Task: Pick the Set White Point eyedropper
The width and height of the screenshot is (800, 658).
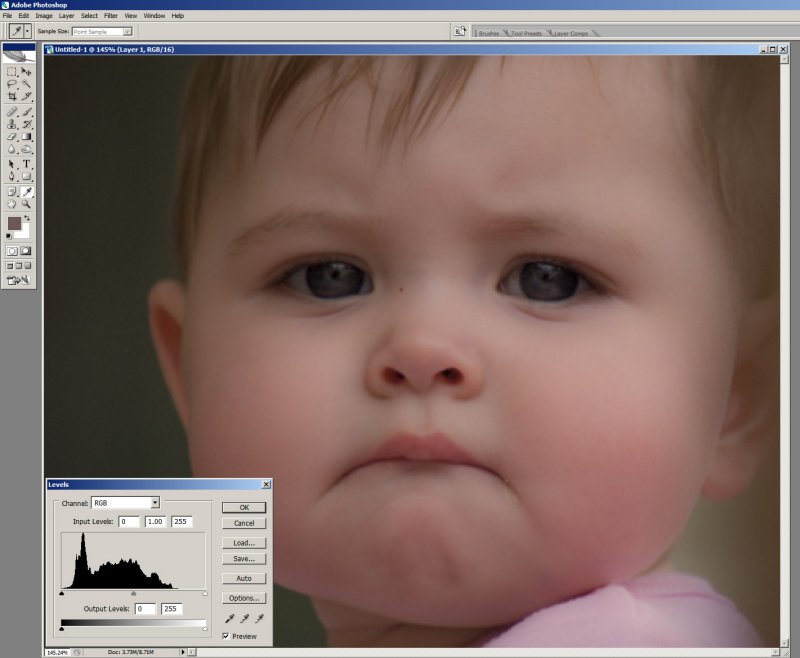Action: pos(259,619)
